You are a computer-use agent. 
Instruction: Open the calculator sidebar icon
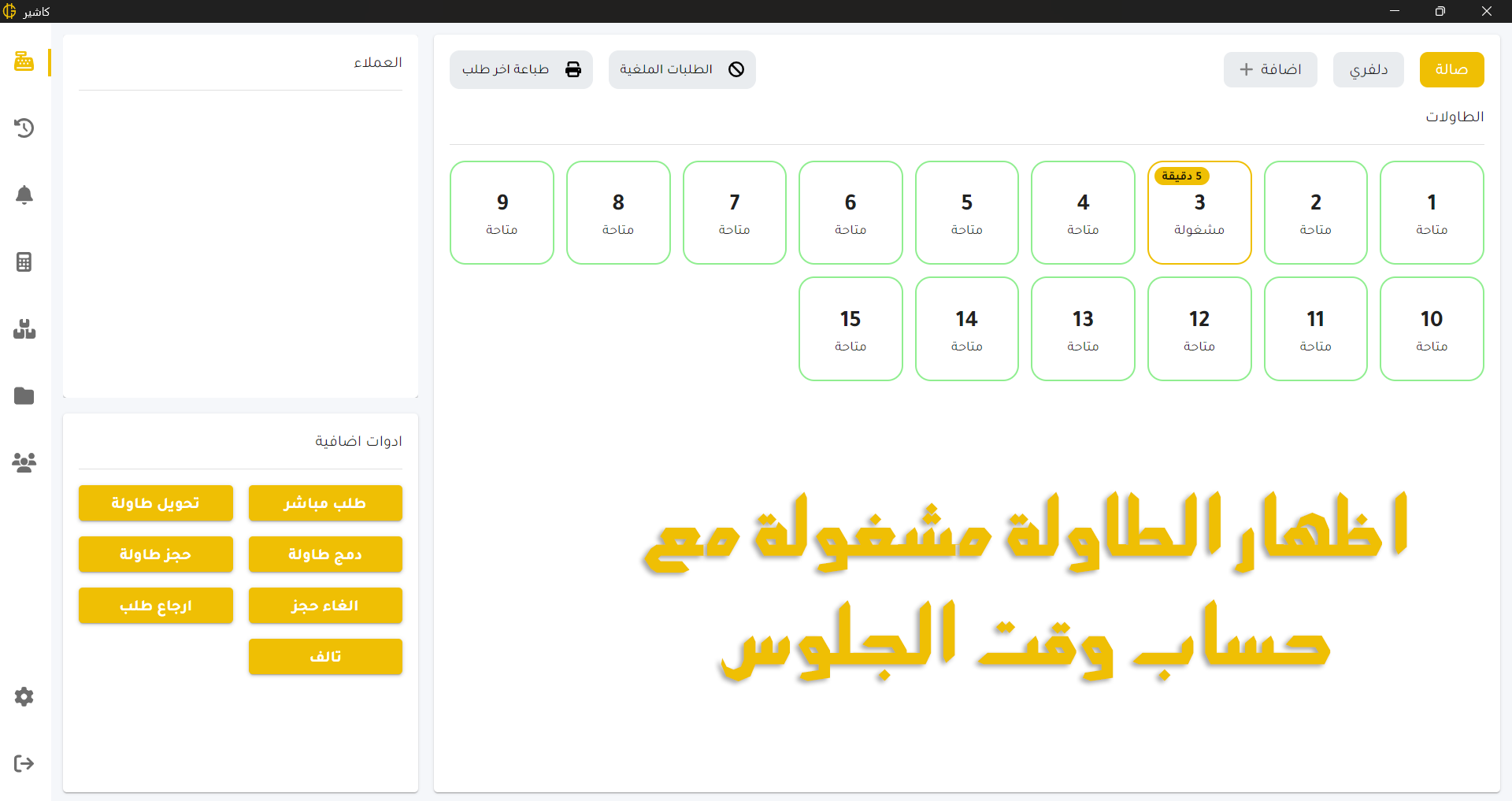(24, 261)
